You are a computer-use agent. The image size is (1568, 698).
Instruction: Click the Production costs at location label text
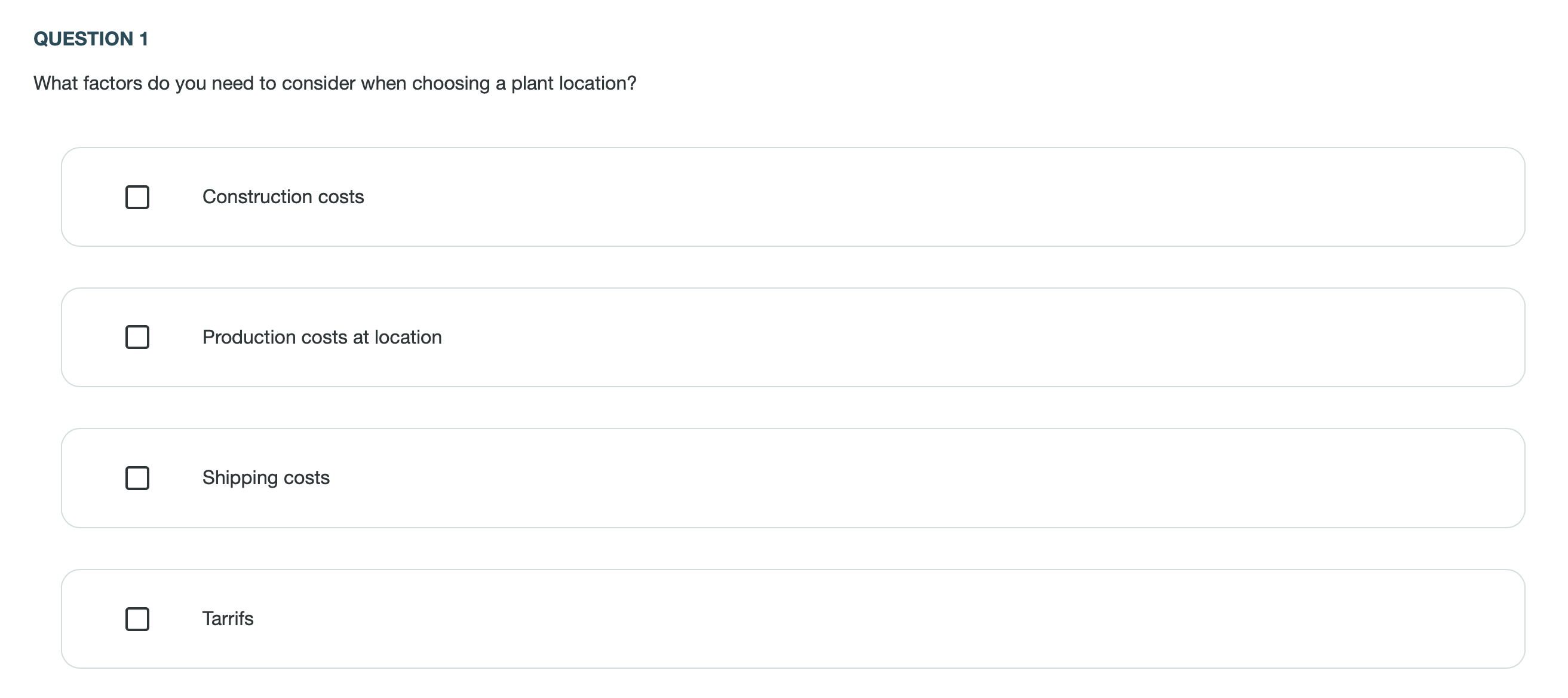[322, 337]
